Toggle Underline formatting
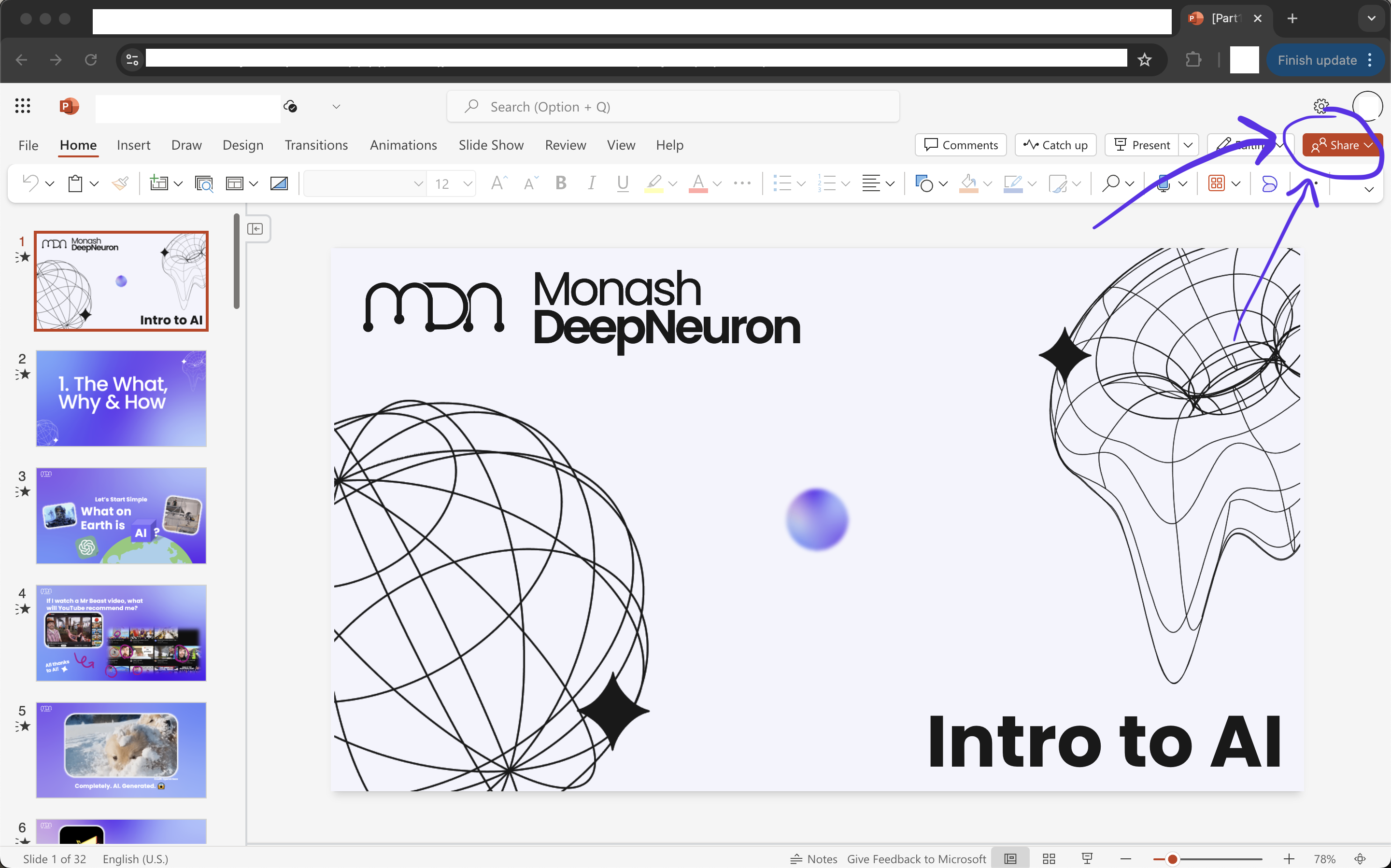Image resolution: width=1391 pixels, height=868 pixels. coord(623,184)
